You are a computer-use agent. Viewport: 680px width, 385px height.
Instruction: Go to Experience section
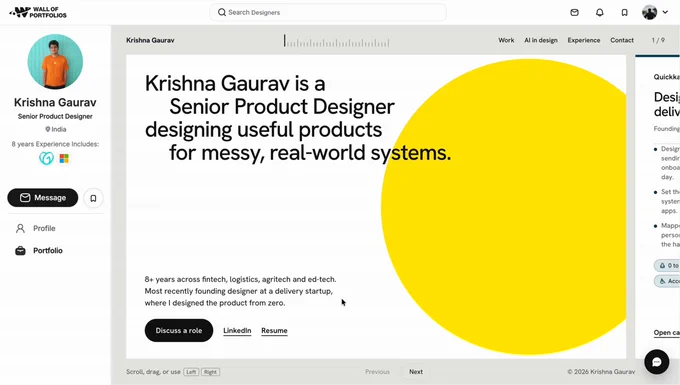[584, 40]
